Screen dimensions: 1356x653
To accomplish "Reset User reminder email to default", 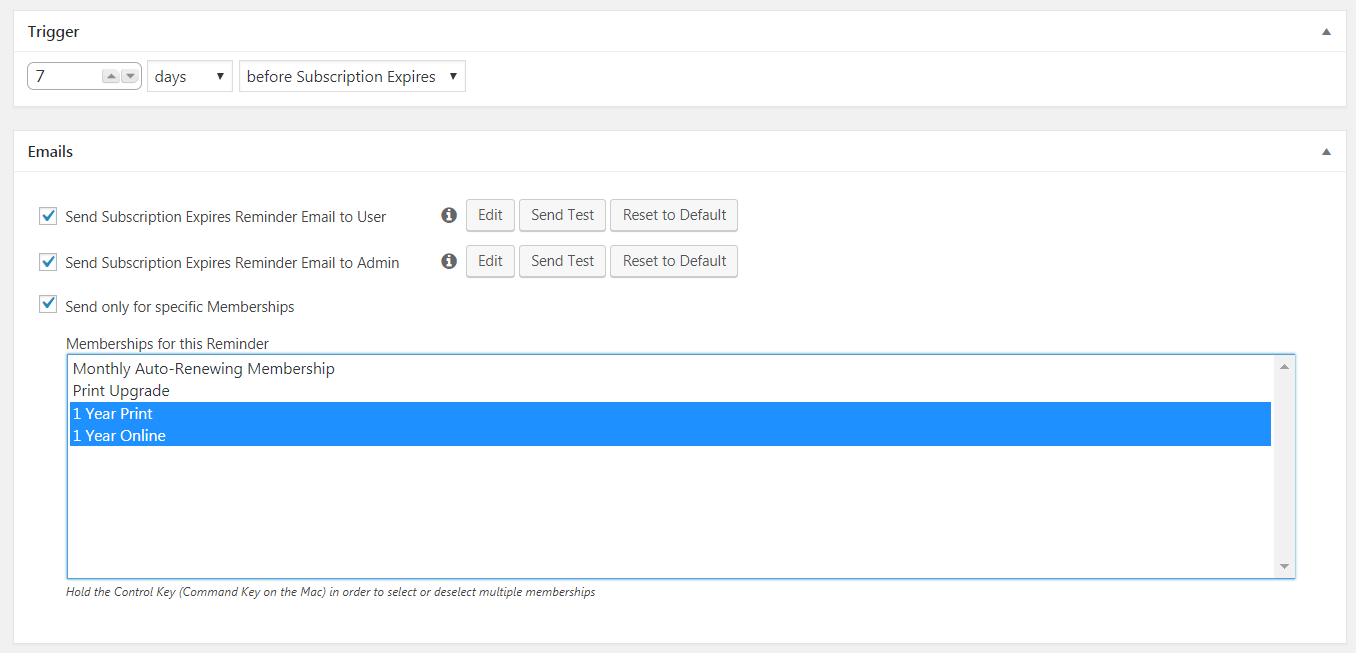I will click(x=674, y=215).
